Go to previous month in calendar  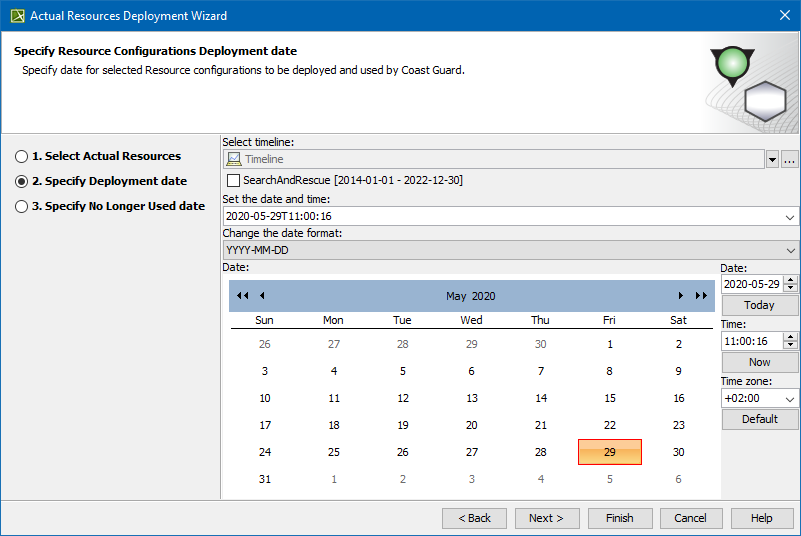(x=262, y=296)
